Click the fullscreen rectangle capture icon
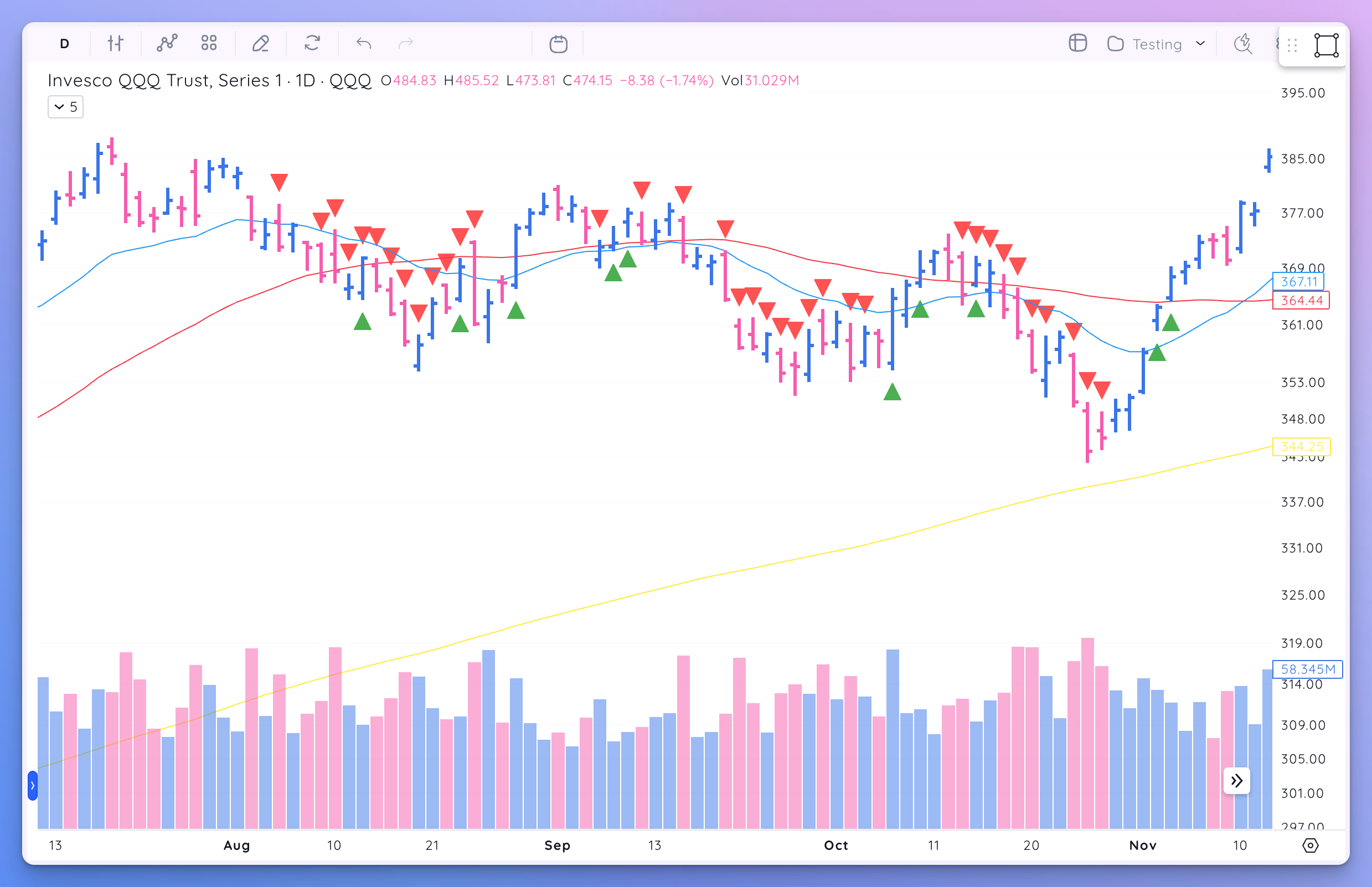The image size is (1372, 887). (x=1326, y=45)
